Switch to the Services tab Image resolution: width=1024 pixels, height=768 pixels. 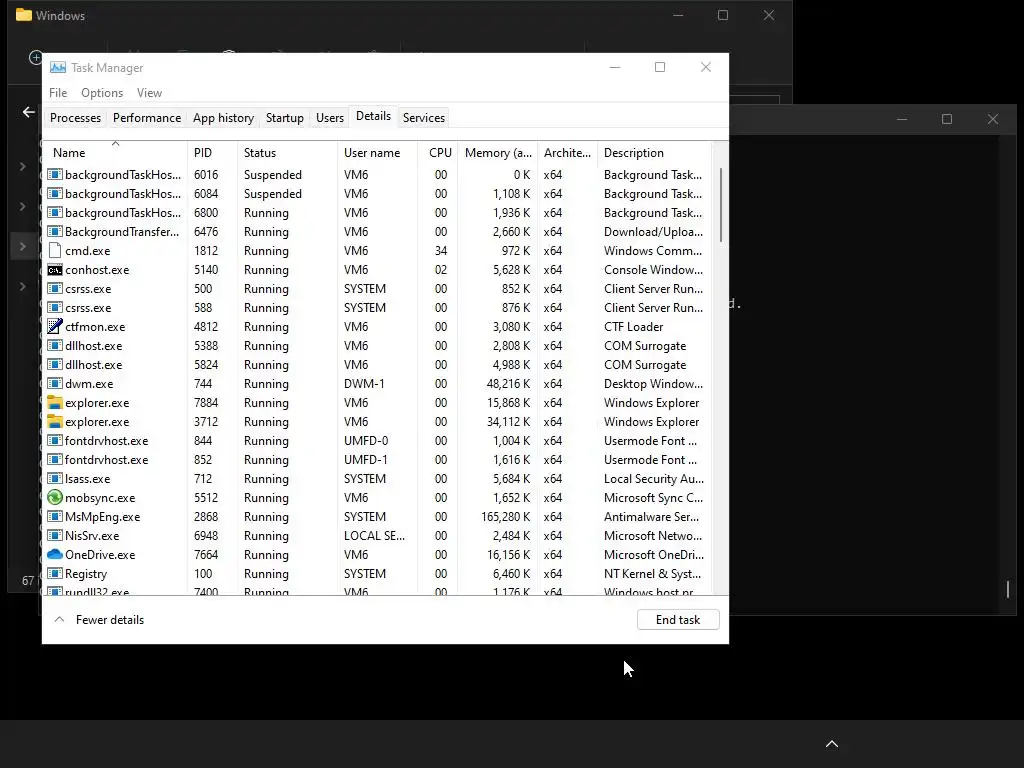[424, 118]
